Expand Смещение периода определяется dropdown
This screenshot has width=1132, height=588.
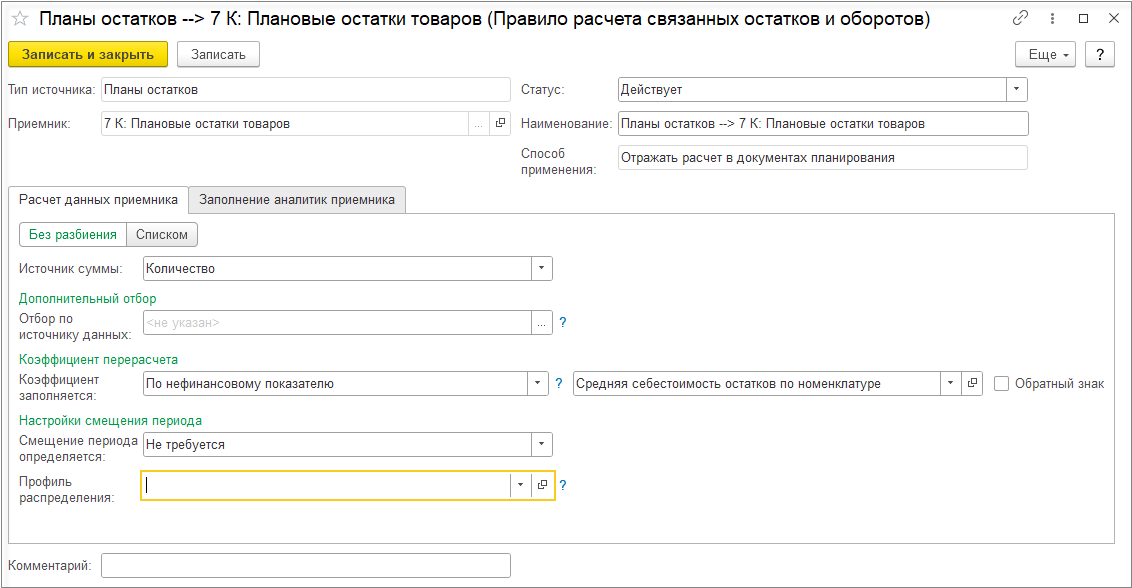(x=541, y=444)
